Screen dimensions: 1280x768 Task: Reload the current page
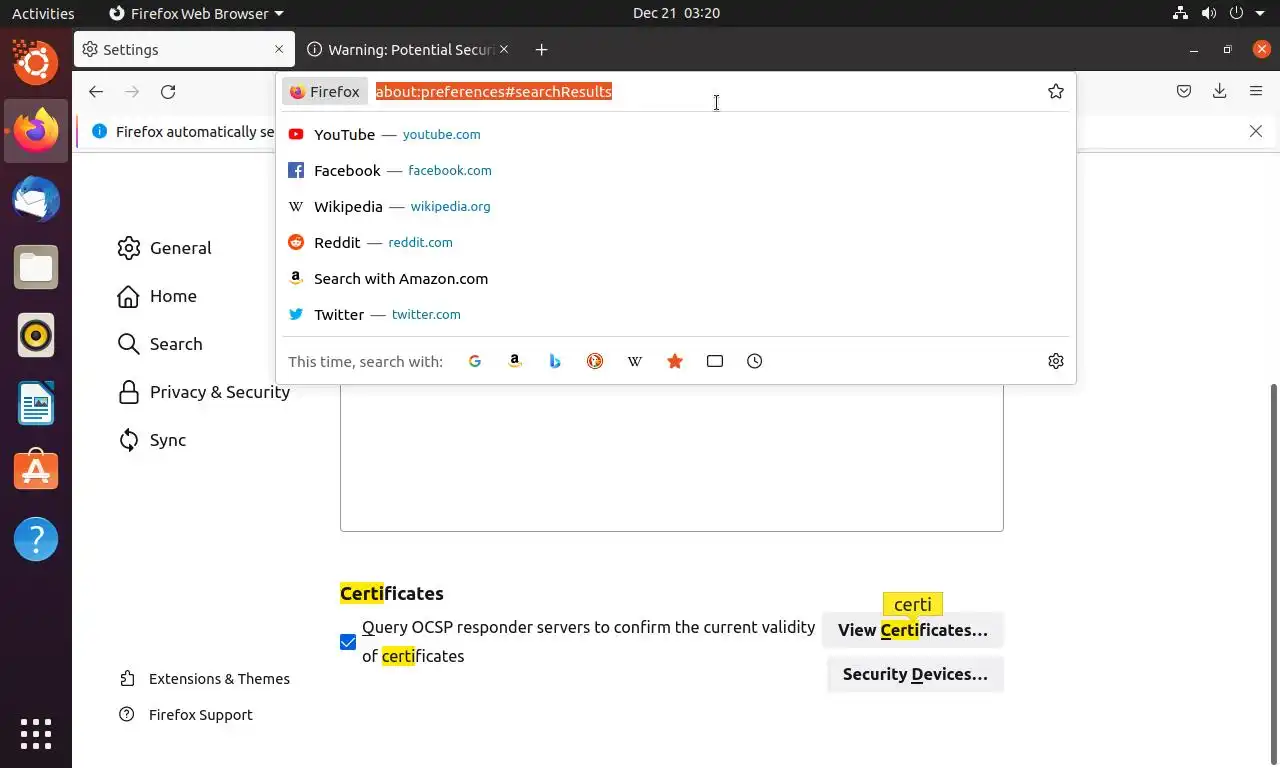pos(168,91)
